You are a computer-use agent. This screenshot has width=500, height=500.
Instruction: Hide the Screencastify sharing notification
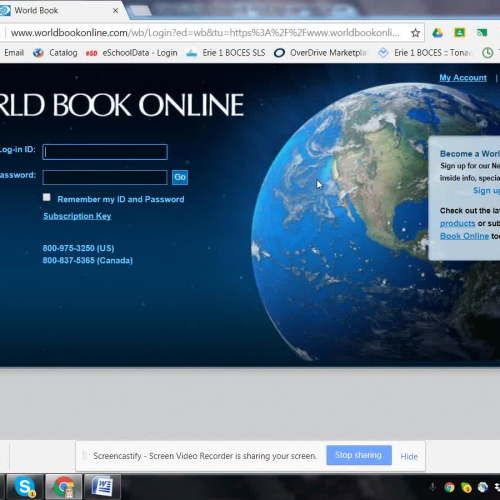click(x=409, y=456)
